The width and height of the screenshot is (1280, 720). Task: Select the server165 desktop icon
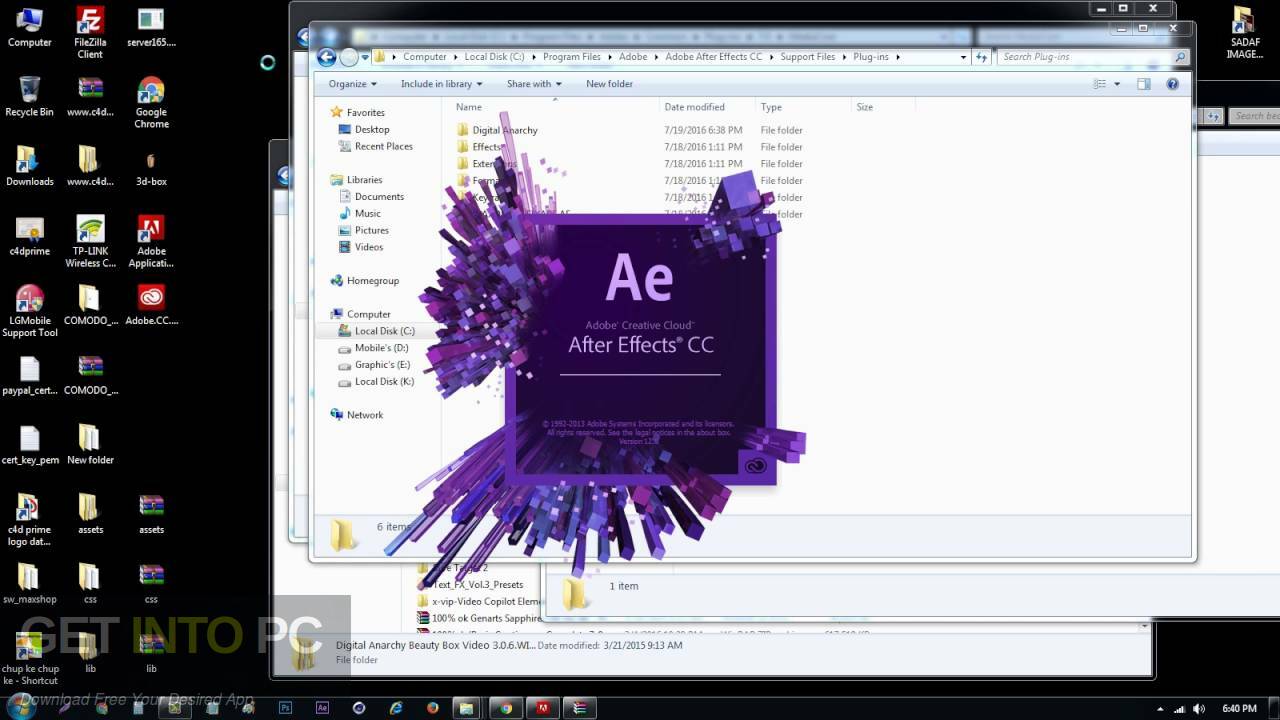(151, 27)
